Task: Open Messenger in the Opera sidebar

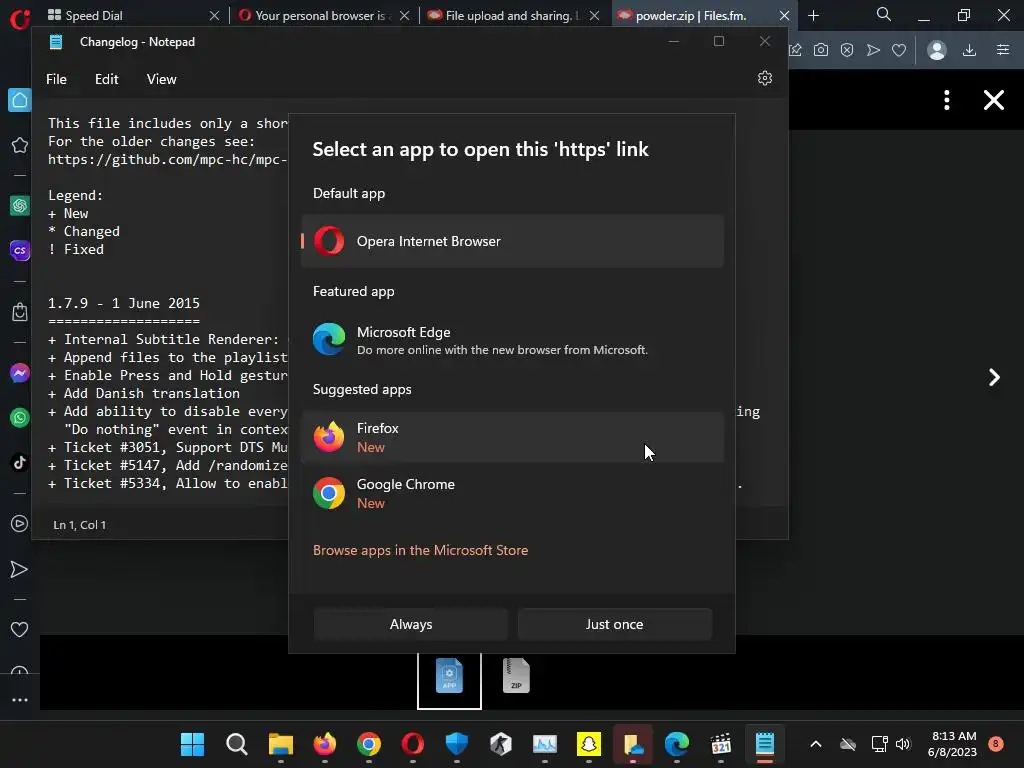Action: click(x=20, y=373)
